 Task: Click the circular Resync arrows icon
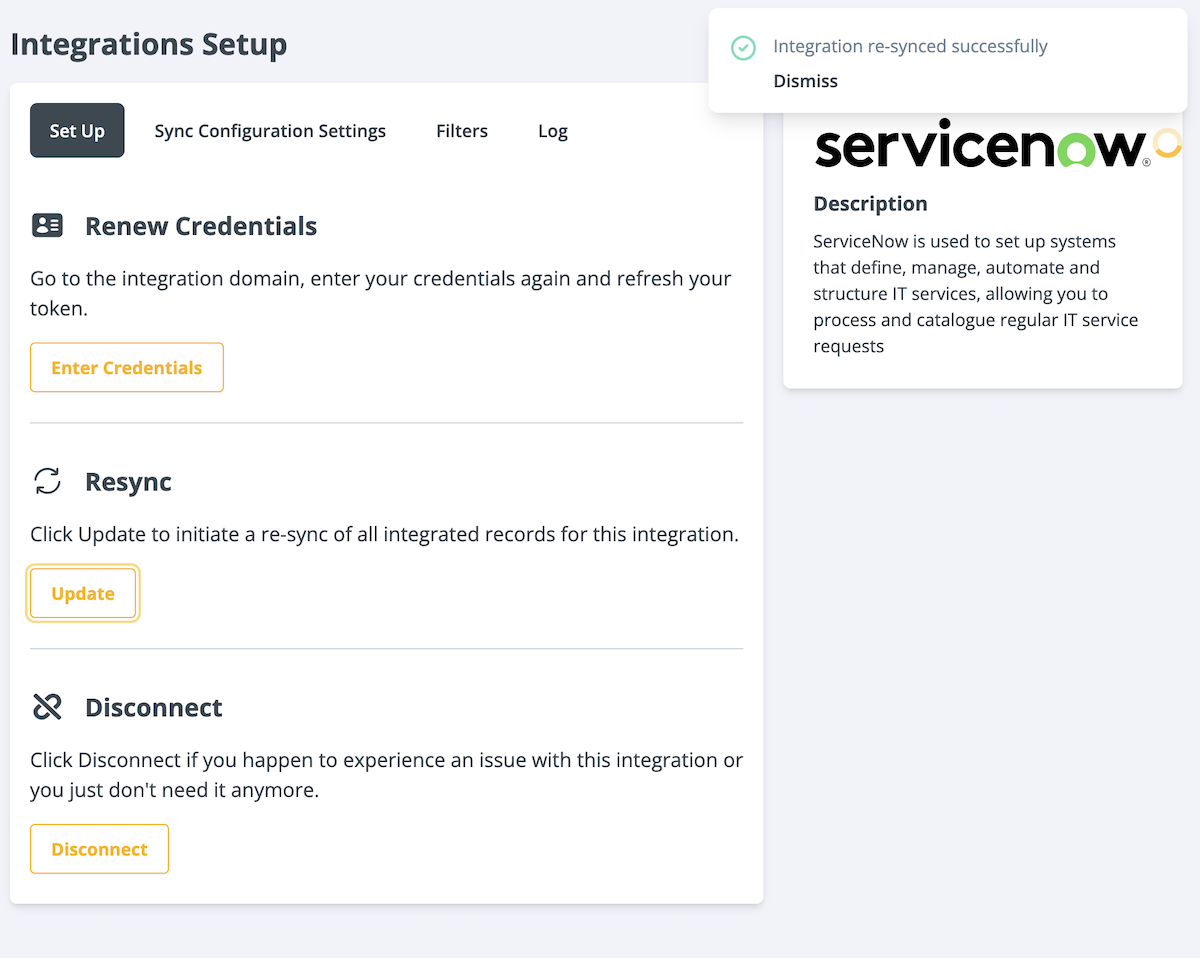coord(46,481)
